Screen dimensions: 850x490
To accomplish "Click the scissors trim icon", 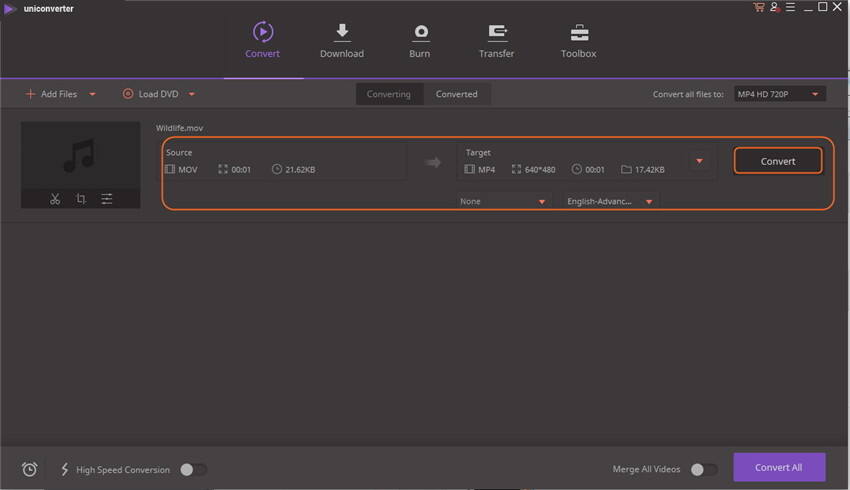I will pos(55,199).
